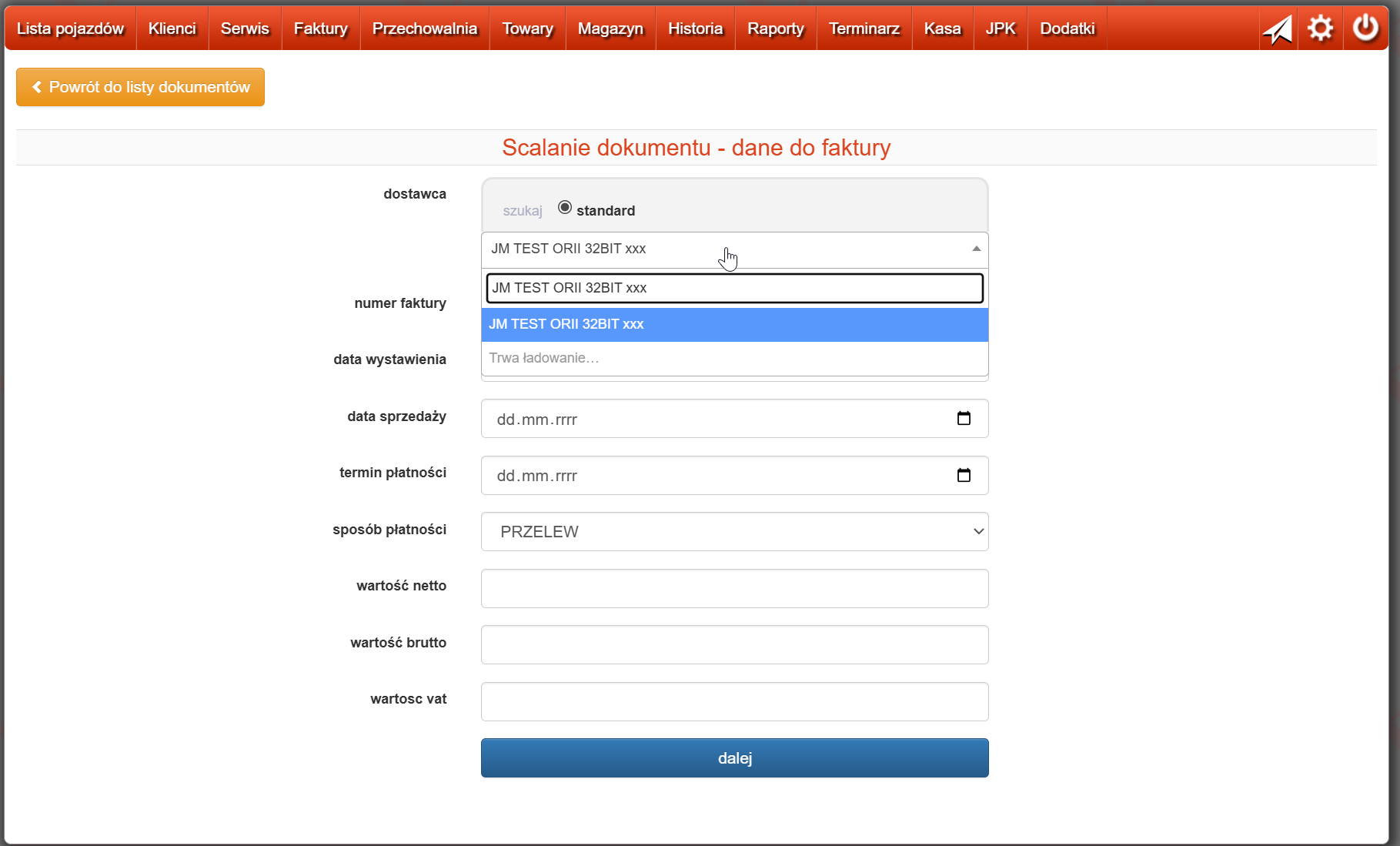Image resolution: width=1400 pixels, height=846 pixels.
Task: Switch to the Terminarz menu item
Action: [864, 29]
